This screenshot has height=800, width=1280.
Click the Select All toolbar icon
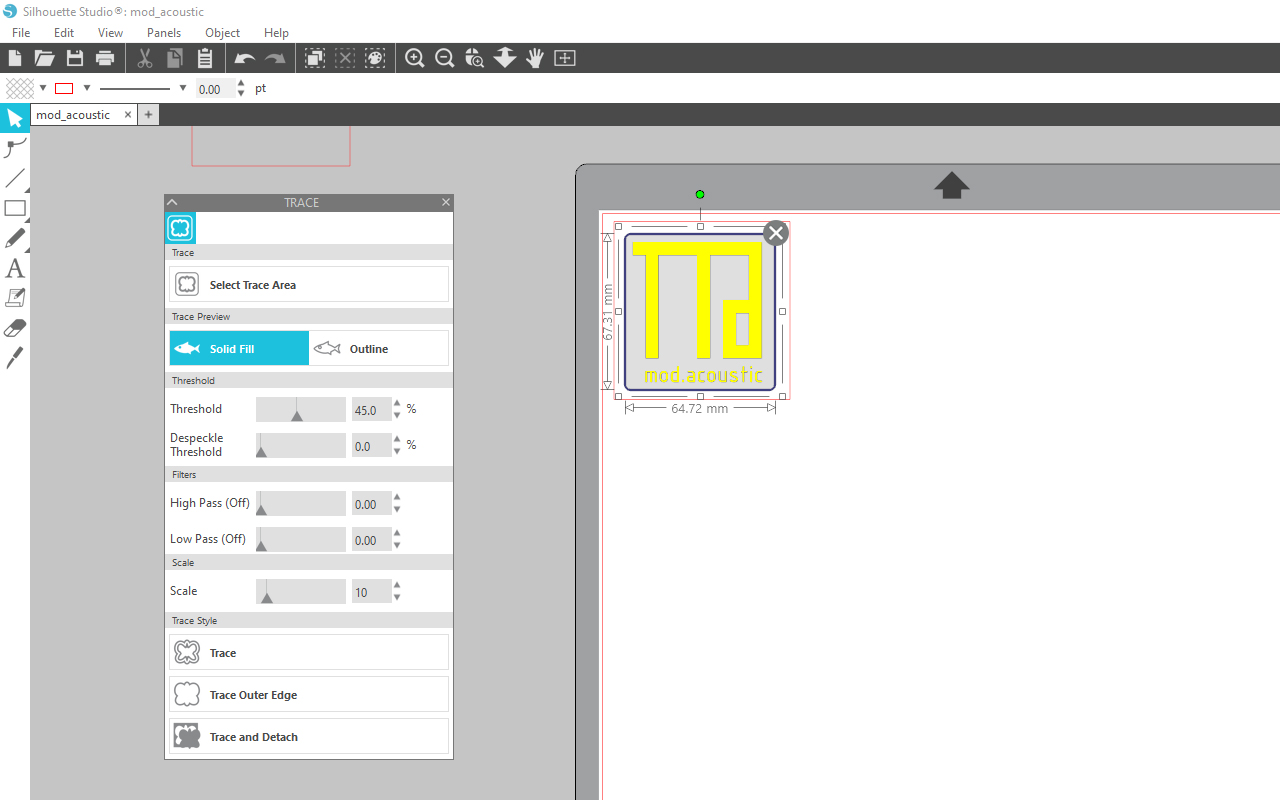315,58
